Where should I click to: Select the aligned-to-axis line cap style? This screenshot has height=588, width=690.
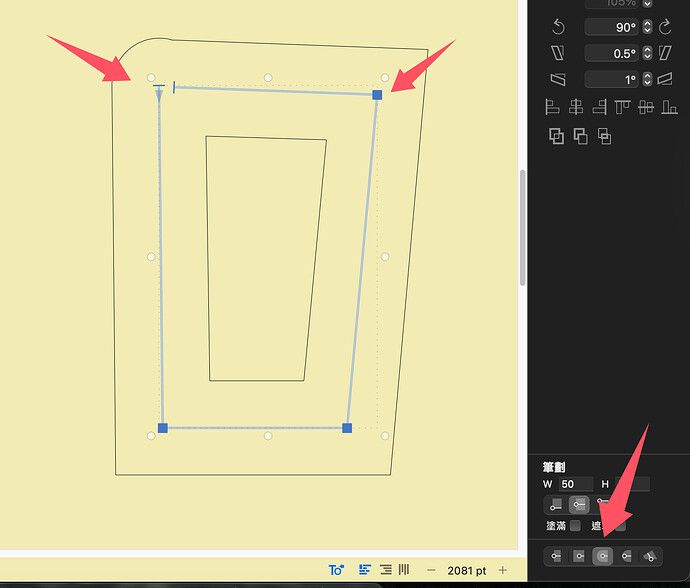pyautogui.click(x=650, y=556)
